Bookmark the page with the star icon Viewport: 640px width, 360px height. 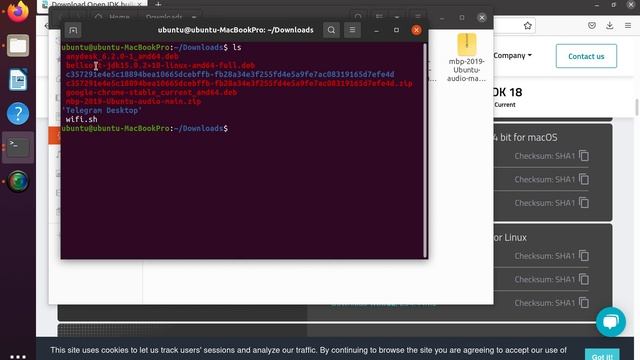click(x=527, y=26)
